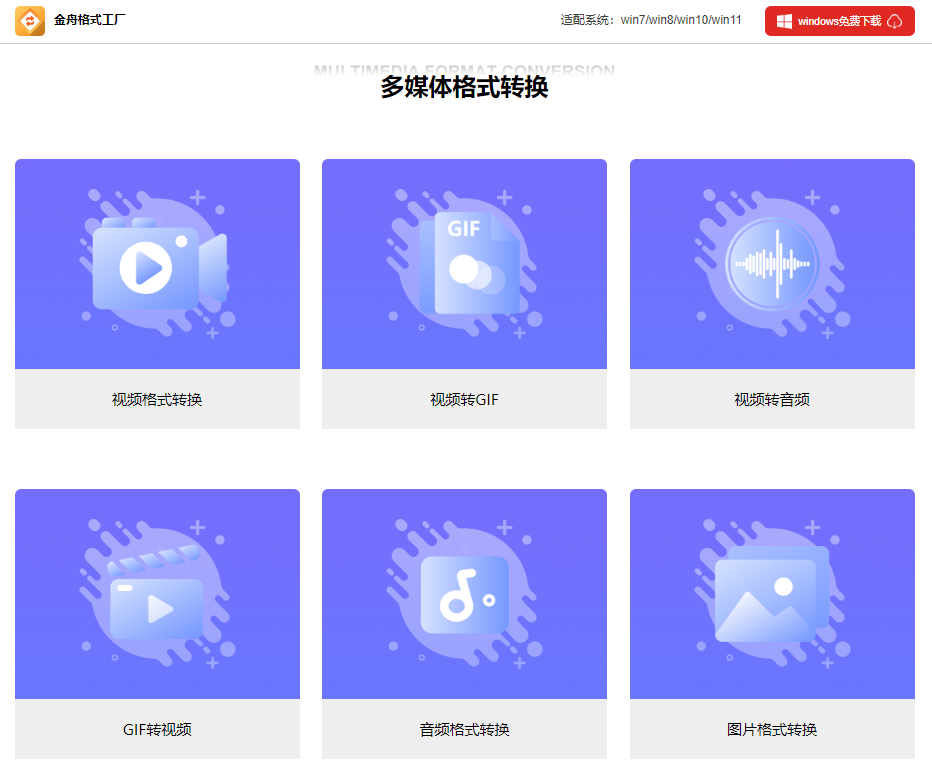This screenshot has width=932, height=778.
Task: Select the 视频格式转换 label
Action: click(x=157, y=399)
